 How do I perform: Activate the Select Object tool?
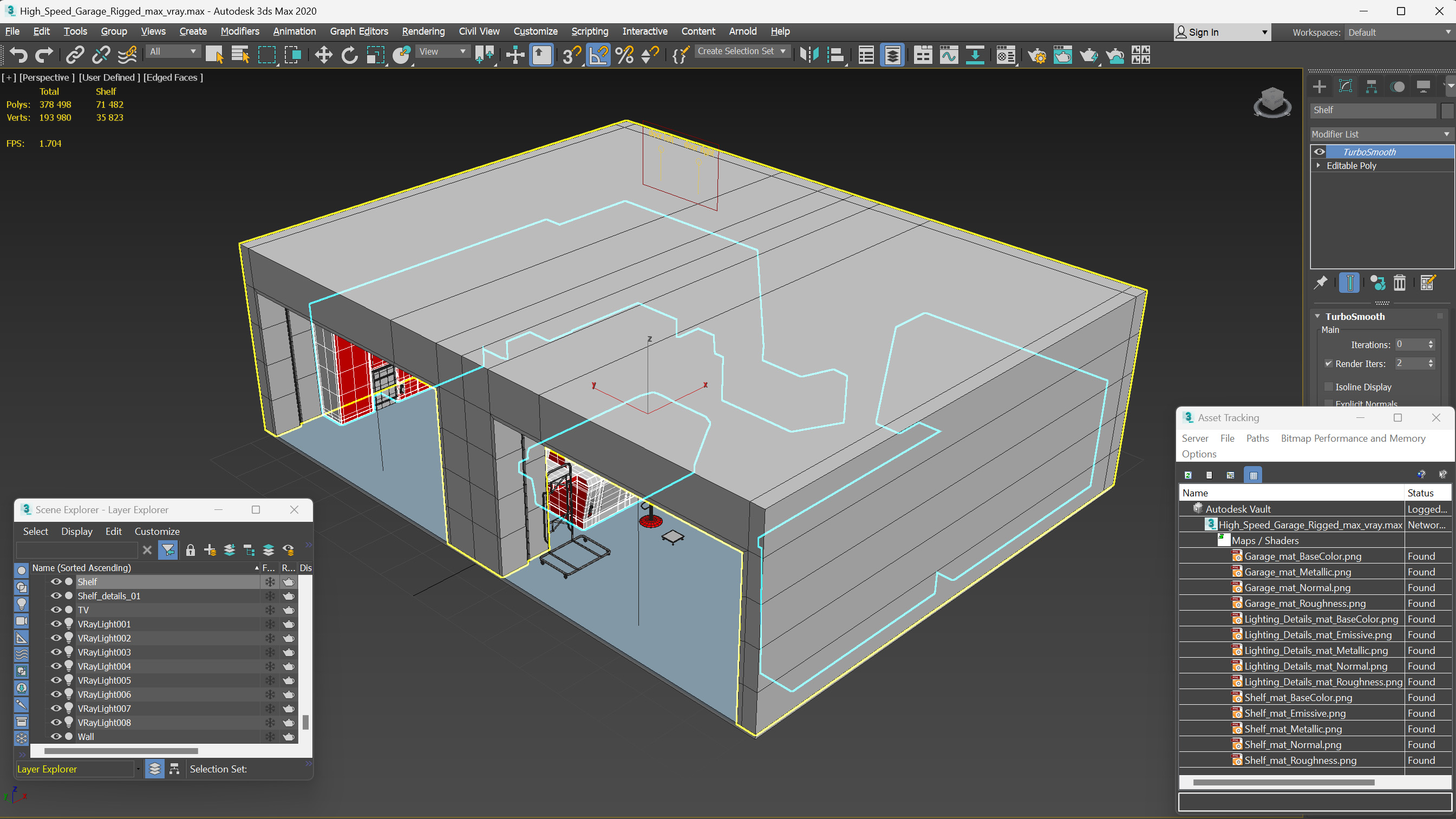pos(214,55)
